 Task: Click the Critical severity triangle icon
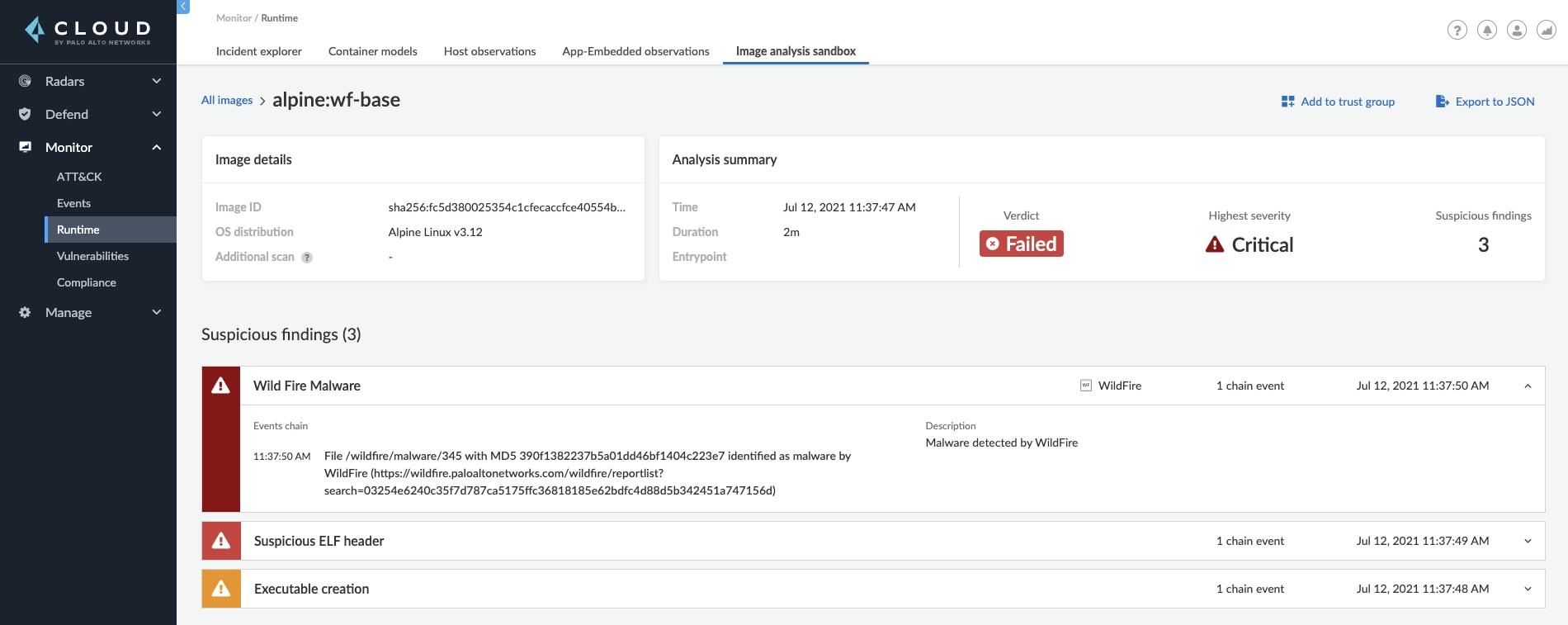tap(1215, 244)
